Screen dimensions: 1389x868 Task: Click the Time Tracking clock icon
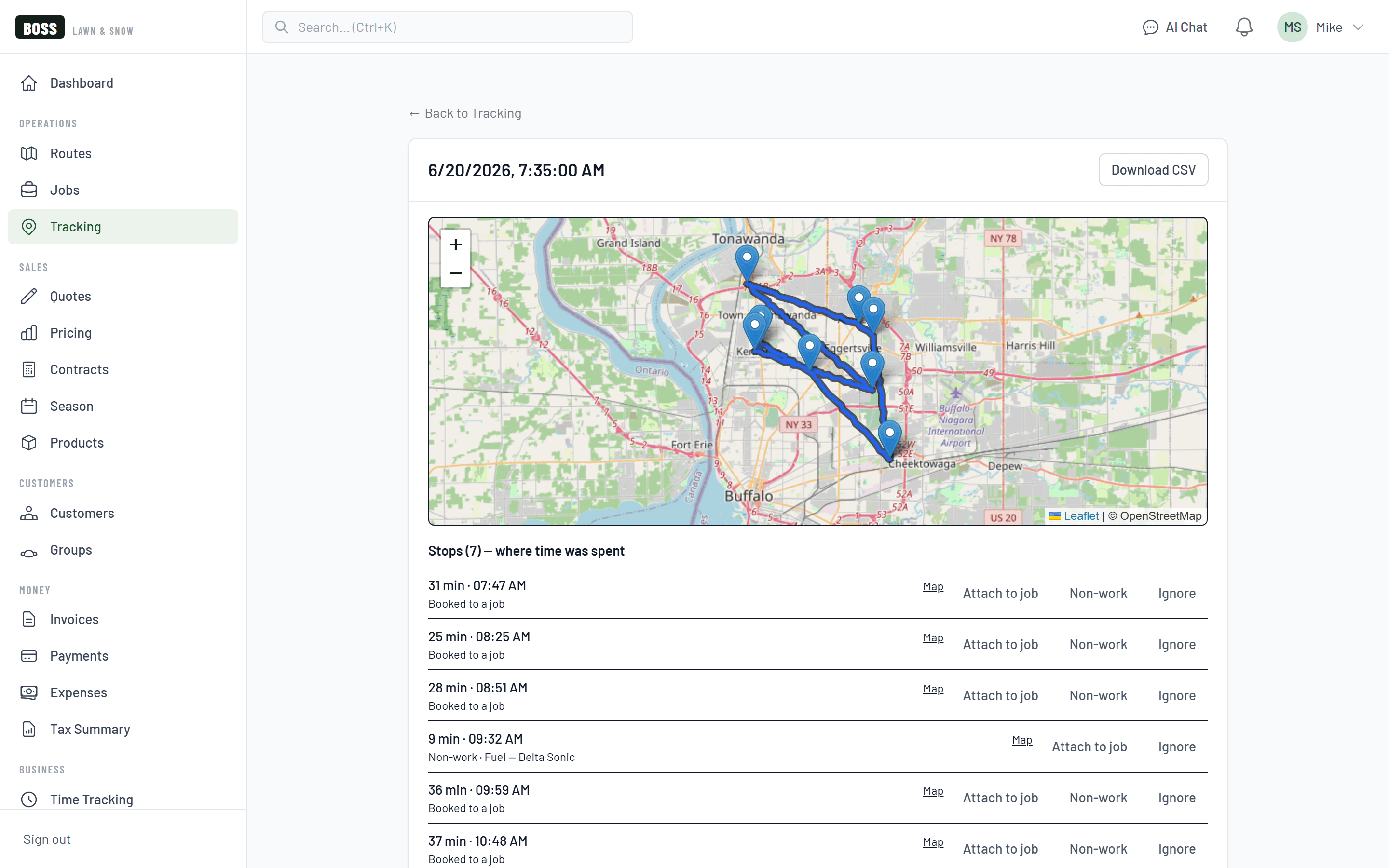[x=29, y=800]
